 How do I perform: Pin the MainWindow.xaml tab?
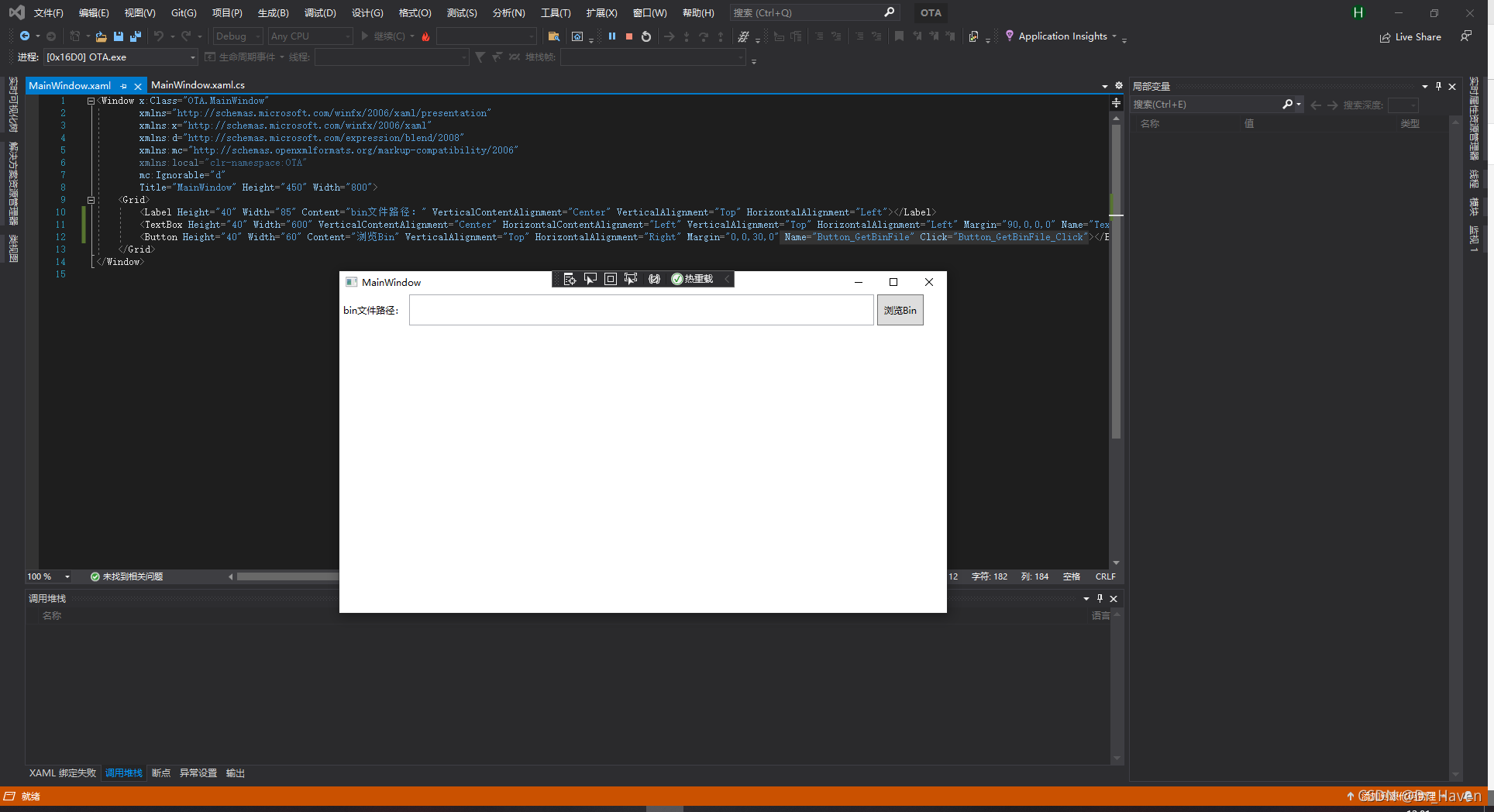(x=124, y=86)
